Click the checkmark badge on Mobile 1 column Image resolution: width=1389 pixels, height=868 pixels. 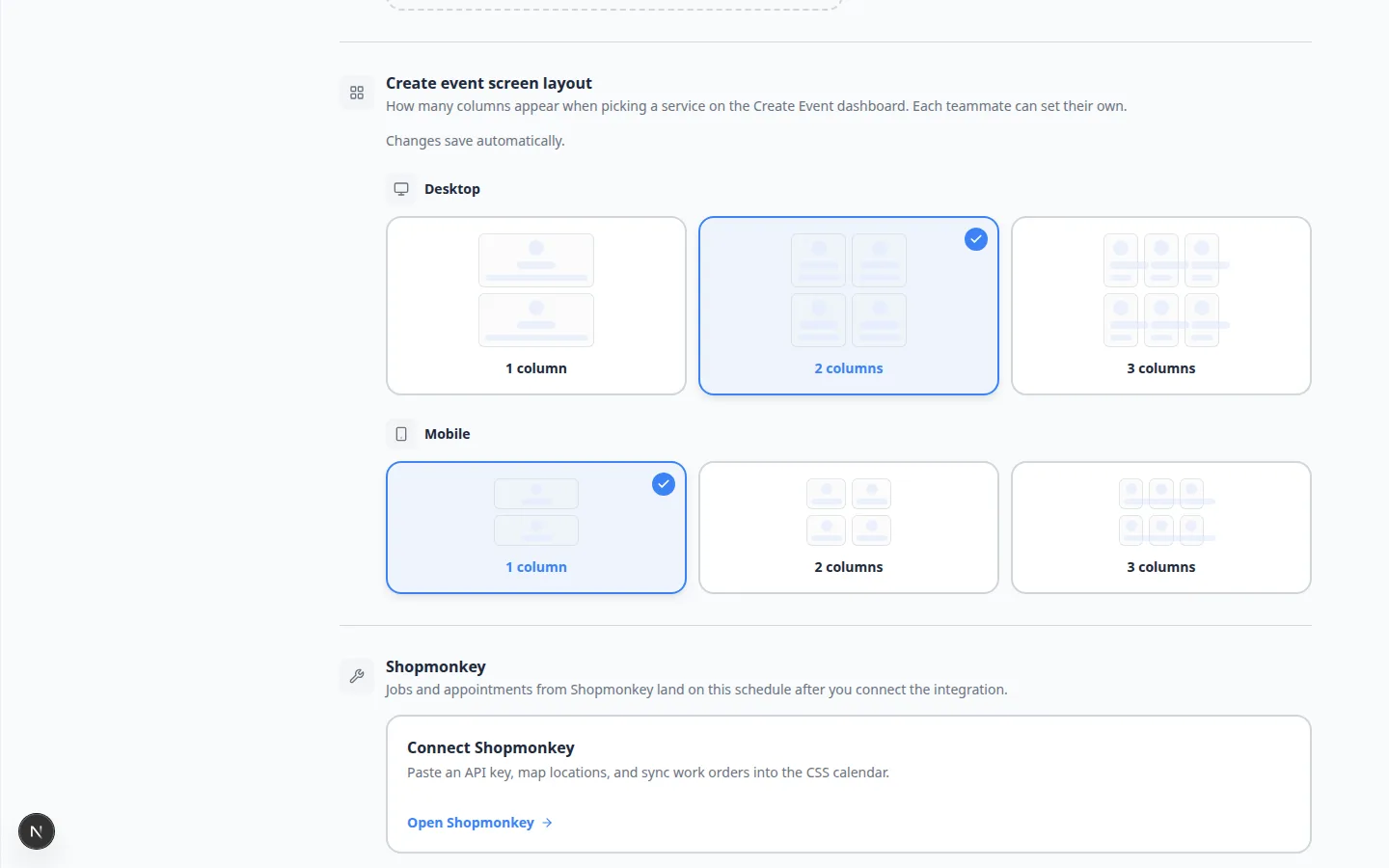click(x=664, y=484)
